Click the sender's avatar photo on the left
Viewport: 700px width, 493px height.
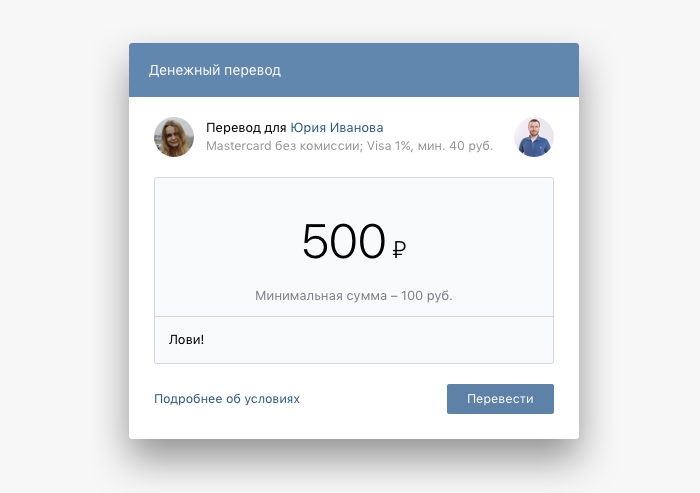click(x=174, y=137)
